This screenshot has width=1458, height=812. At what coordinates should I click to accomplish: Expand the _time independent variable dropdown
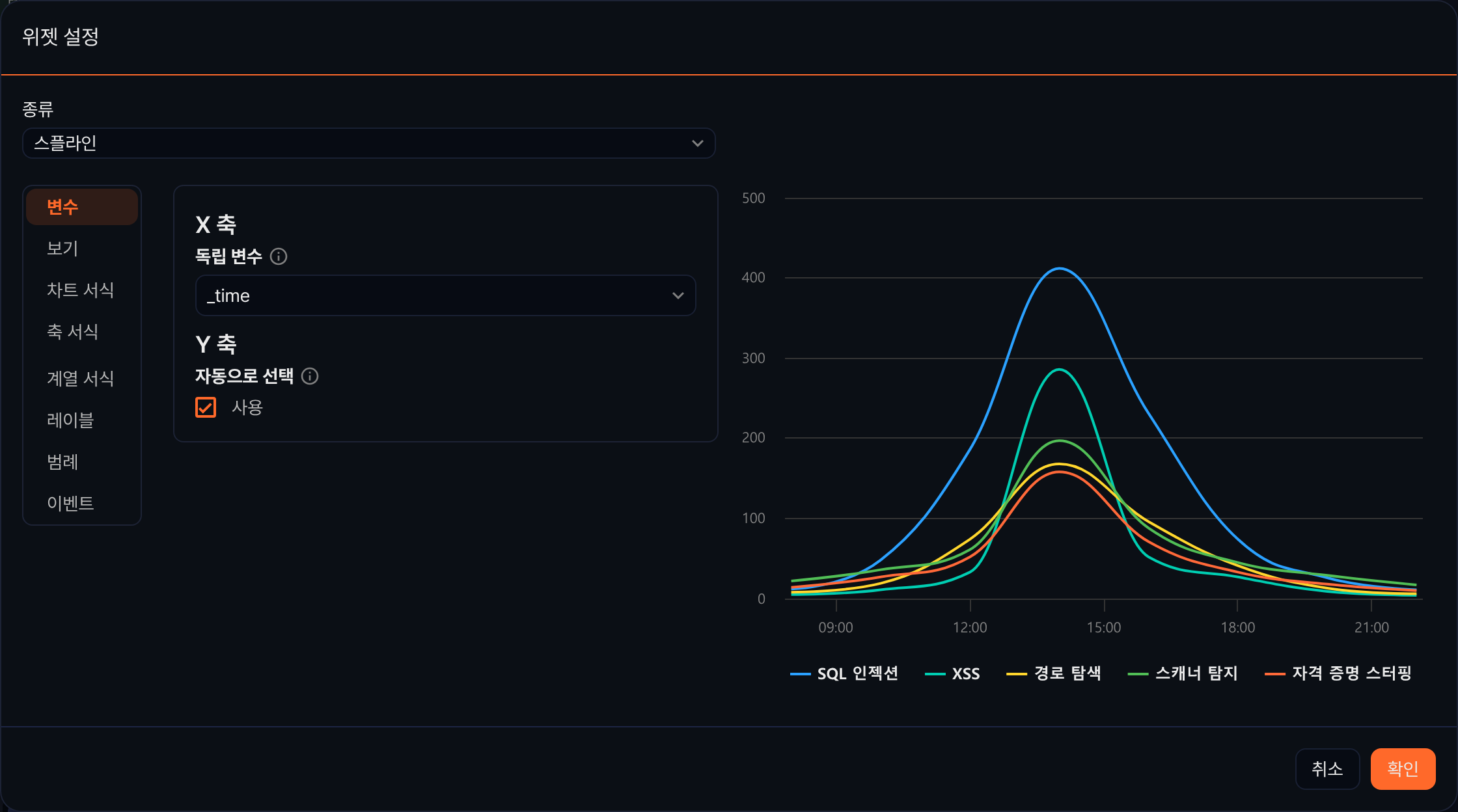pos(446,295)
